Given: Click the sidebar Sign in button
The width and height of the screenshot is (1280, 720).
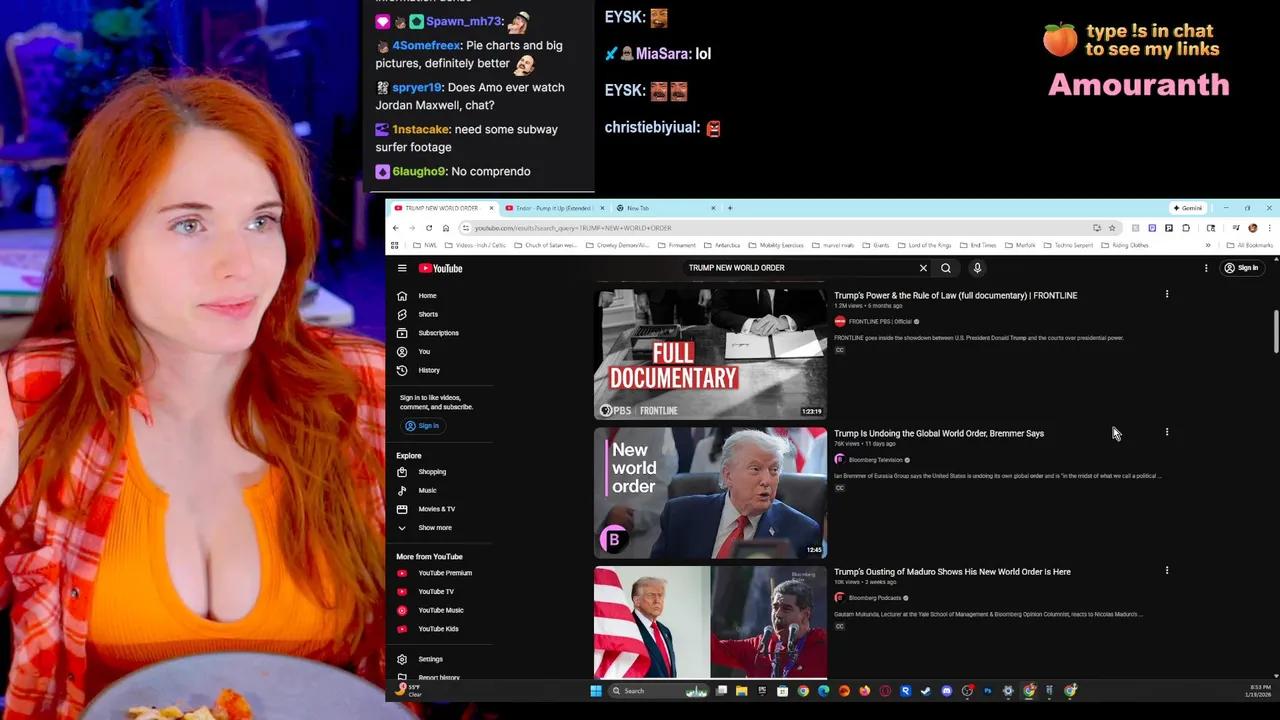Looking at the screenshot, I should pyautogui.click(x=422, y=426).
